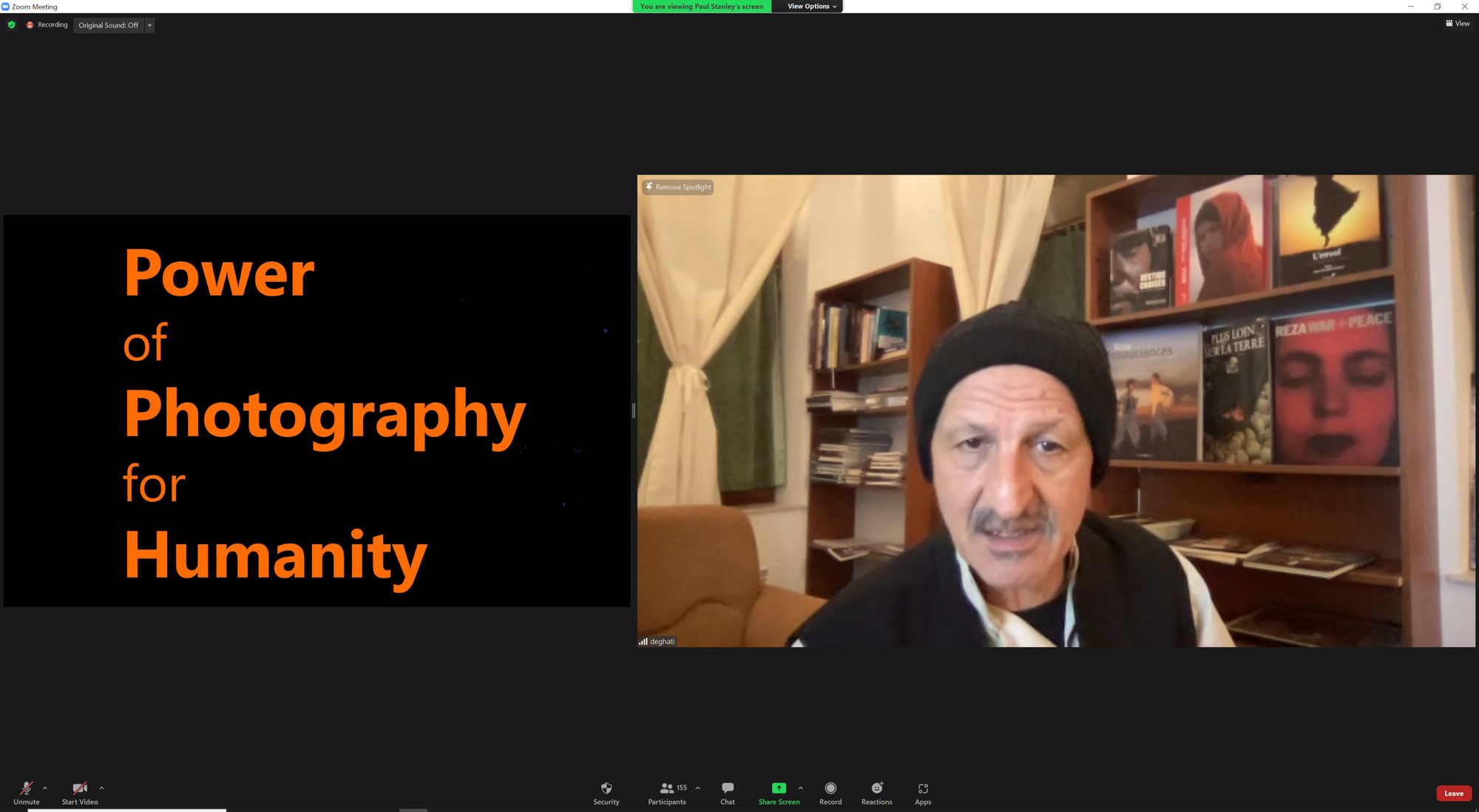The height and width of the screenshot is (812, 1479).
Task: Click the shared Power of Photography slide
Action: point(317,410)
